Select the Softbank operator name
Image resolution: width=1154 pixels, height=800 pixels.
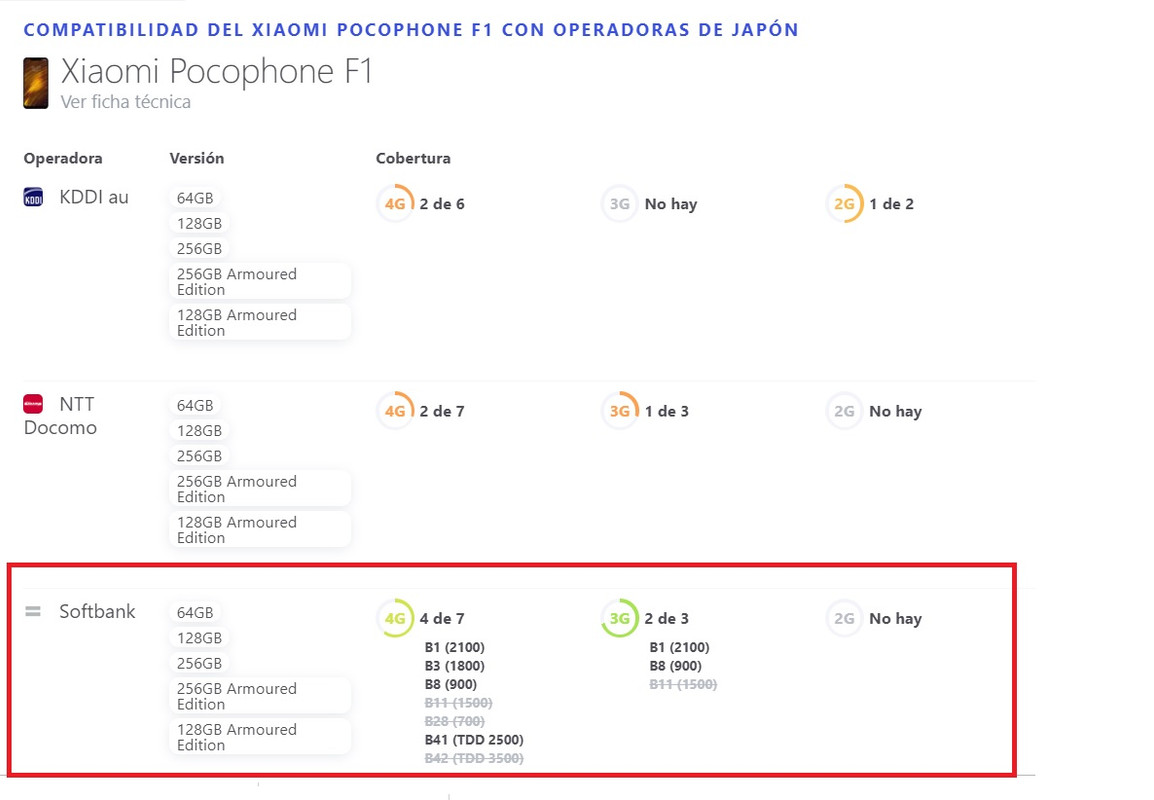tap(97, 612)
